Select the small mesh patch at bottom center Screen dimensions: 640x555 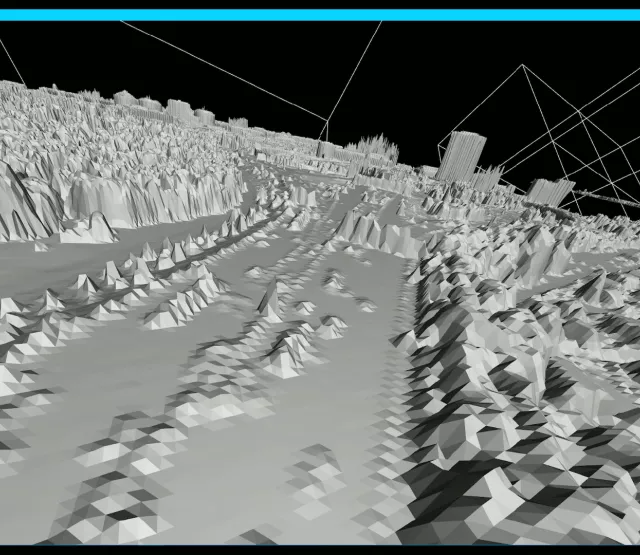(x=320, y=480)
